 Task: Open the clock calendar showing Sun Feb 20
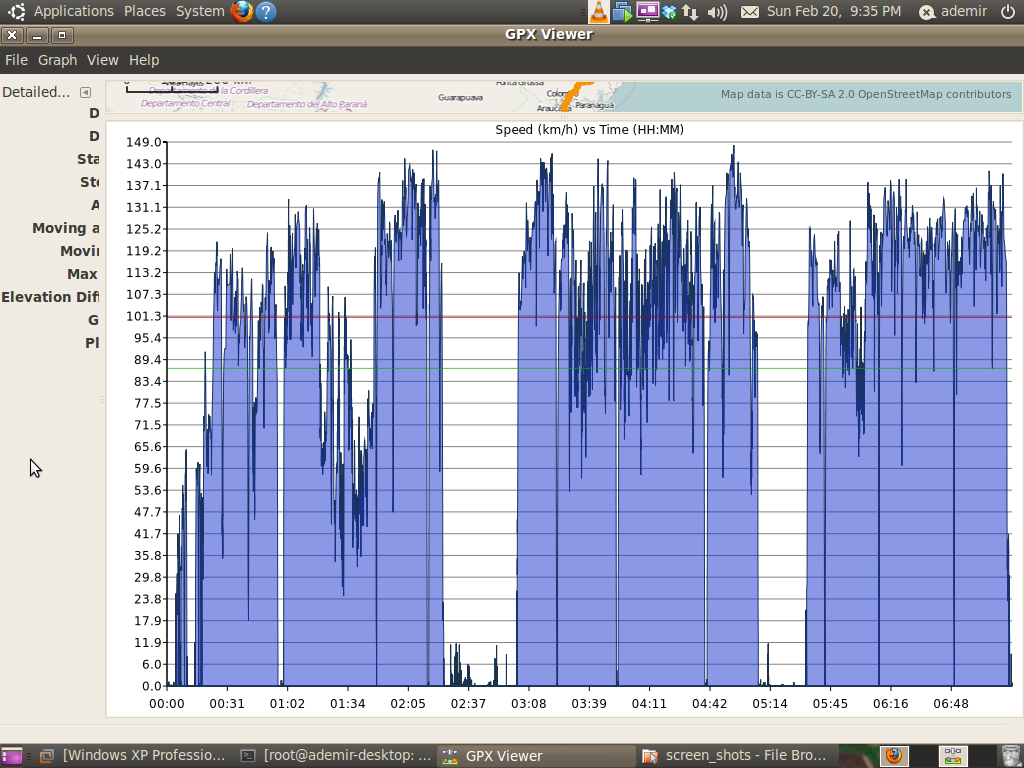pos(834,12)
